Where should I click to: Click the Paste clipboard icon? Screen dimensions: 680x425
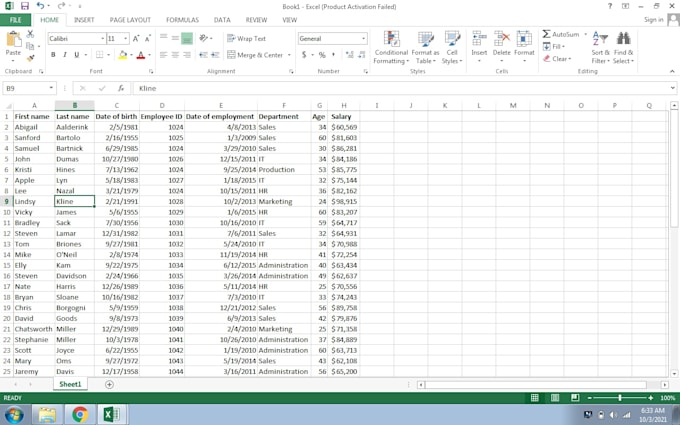coord(13,40)
